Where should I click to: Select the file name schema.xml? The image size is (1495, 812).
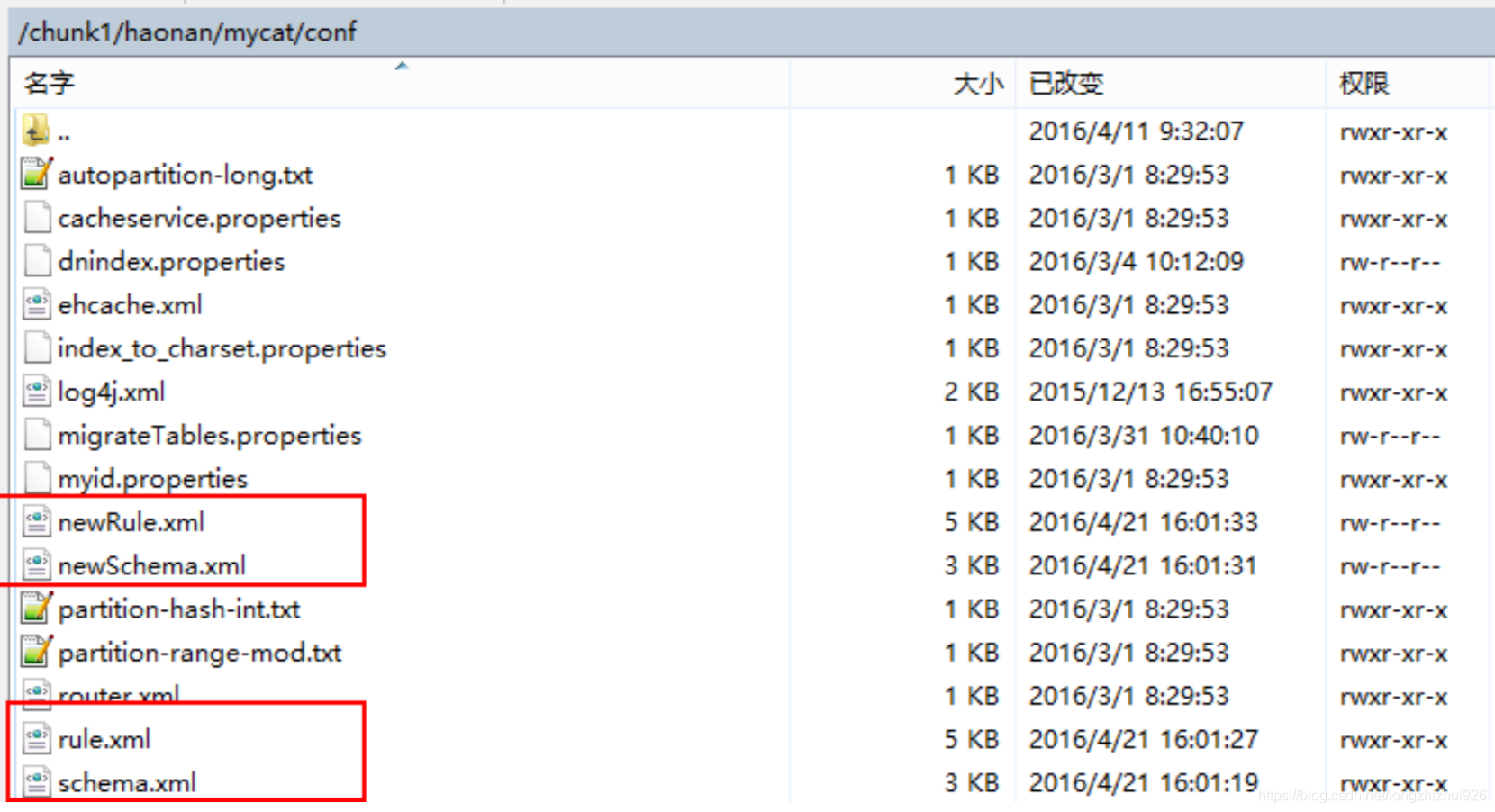coord(127,783)
